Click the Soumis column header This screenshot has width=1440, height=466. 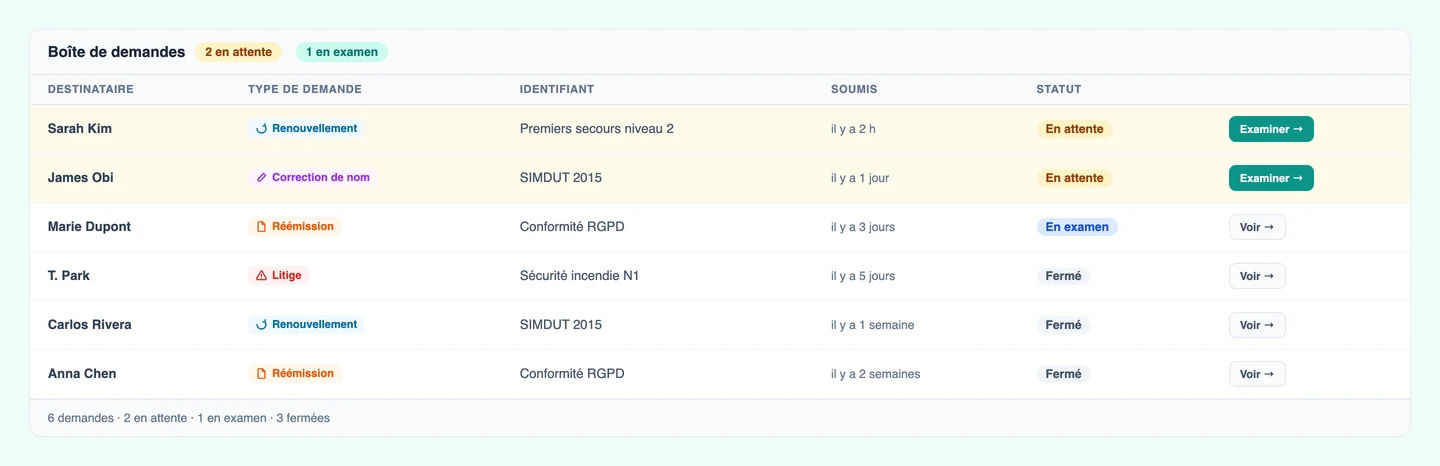click(854, 90)
